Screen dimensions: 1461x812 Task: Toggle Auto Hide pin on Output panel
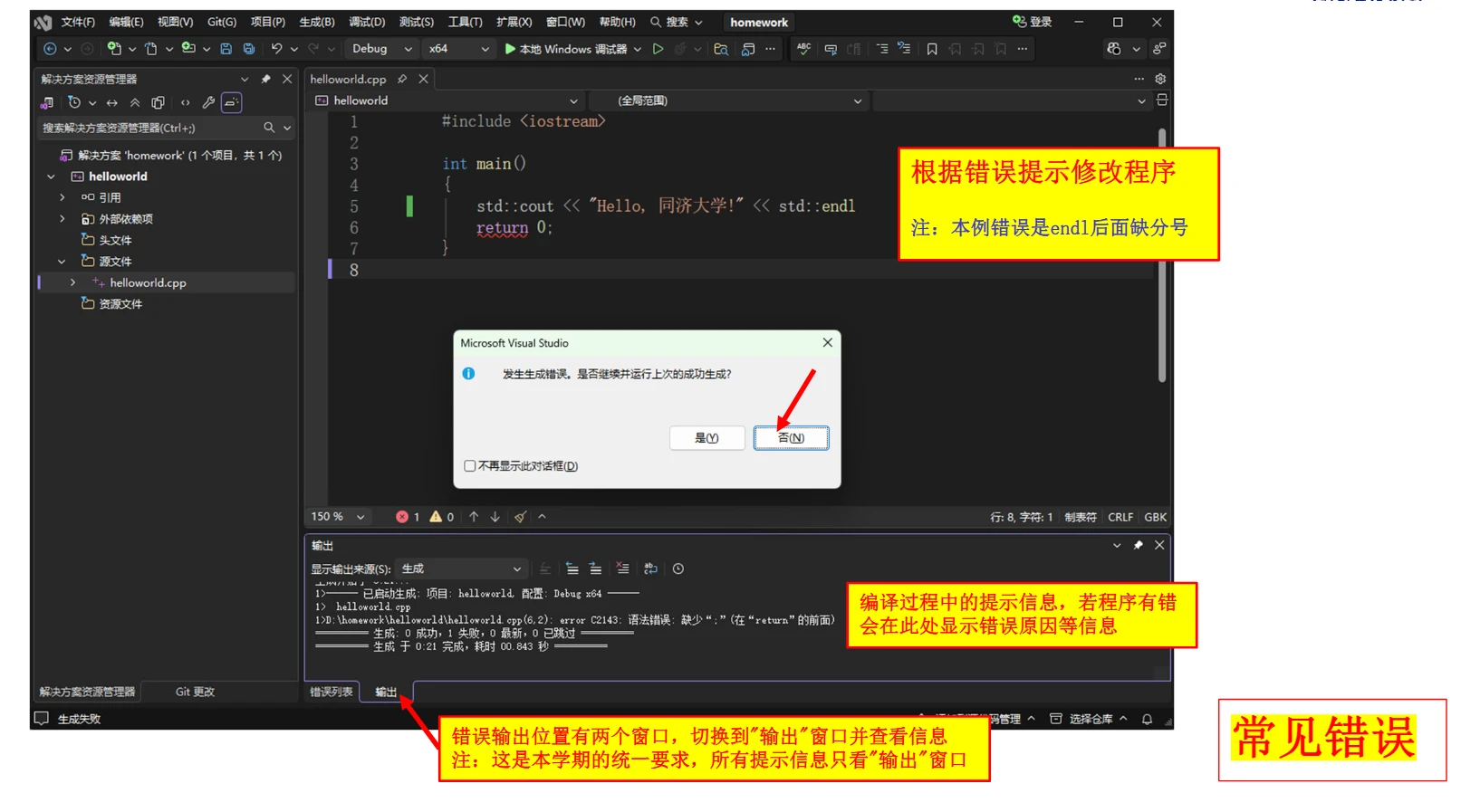(x=1138, y=545)
